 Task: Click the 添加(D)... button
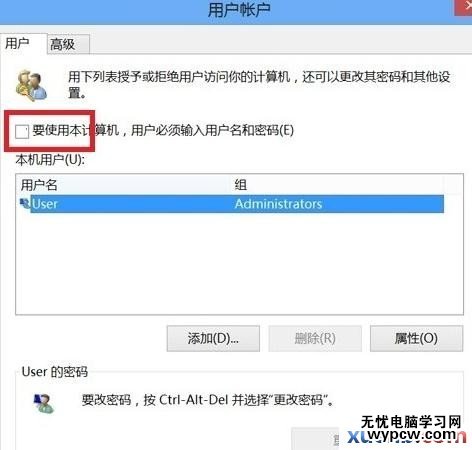[213, 339]
